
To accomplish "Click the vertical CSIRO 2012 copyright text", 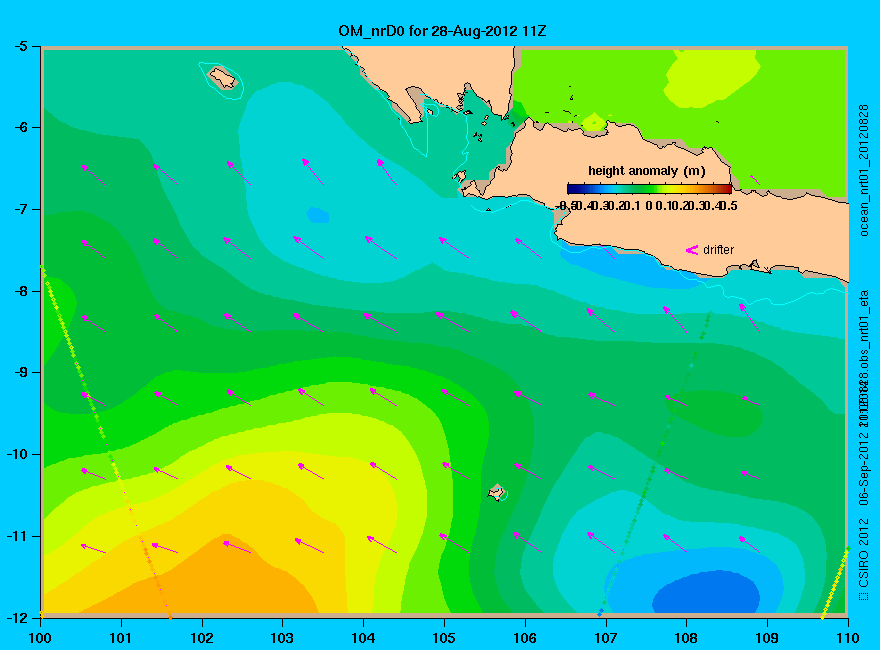I will point(864,560).
